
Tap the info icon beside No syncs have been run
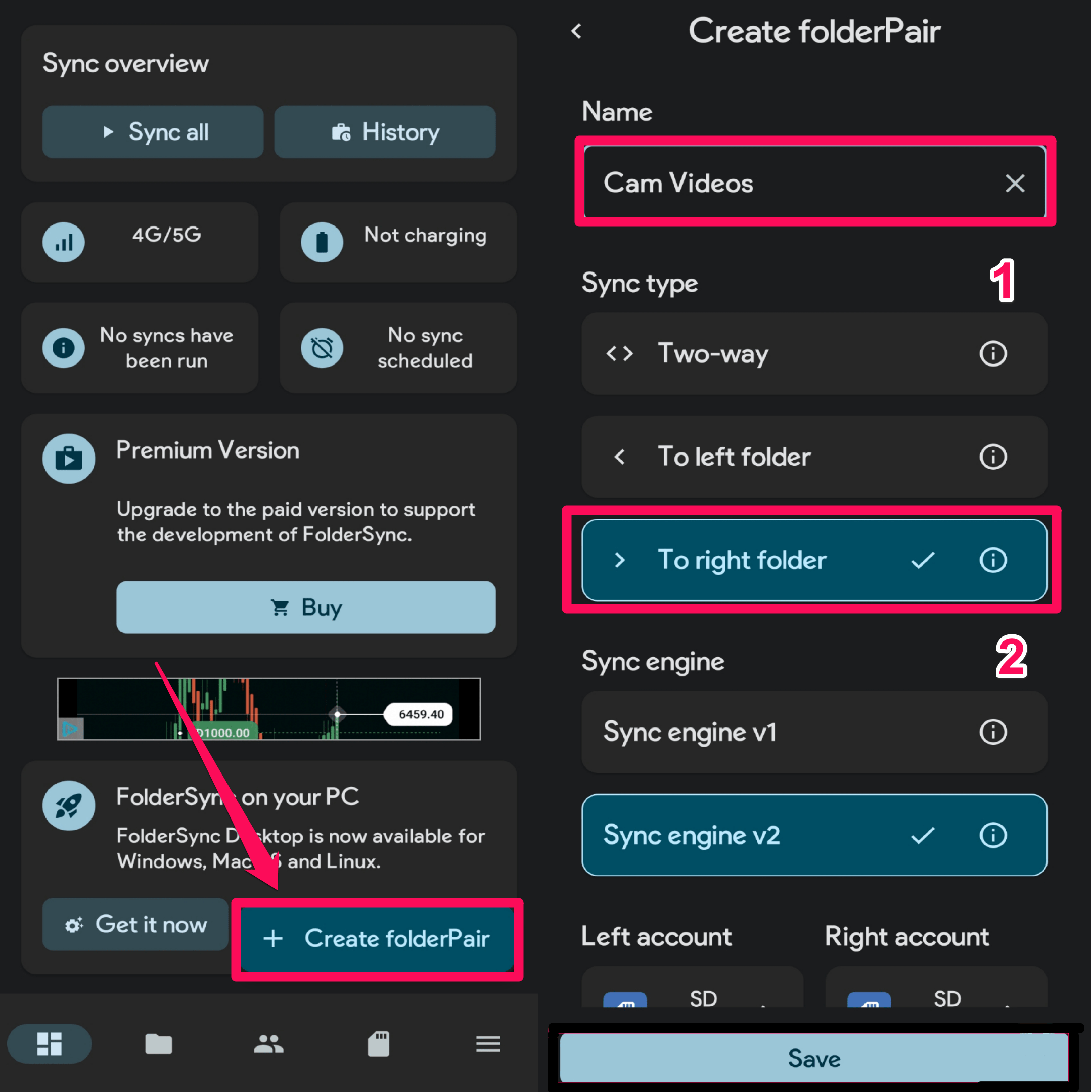click(63, 348)
